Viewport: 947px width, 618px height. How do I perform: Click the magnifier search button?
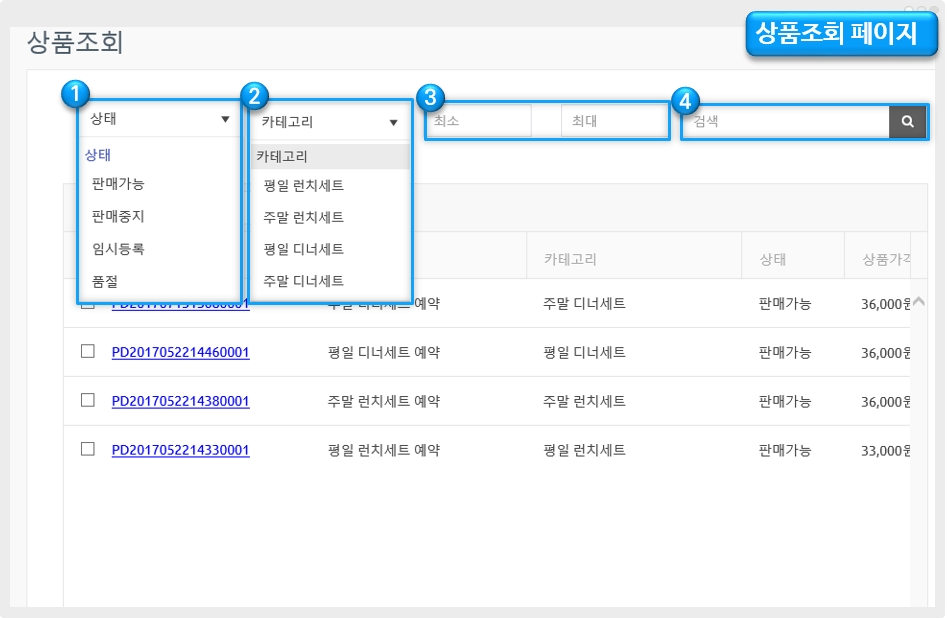tap(907, 122)
